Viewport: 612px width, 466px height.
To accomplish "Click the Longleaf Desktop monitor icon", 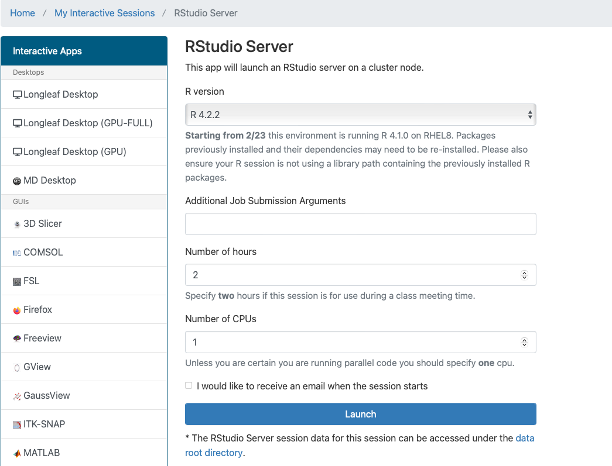I will click(x=17, y=95).
